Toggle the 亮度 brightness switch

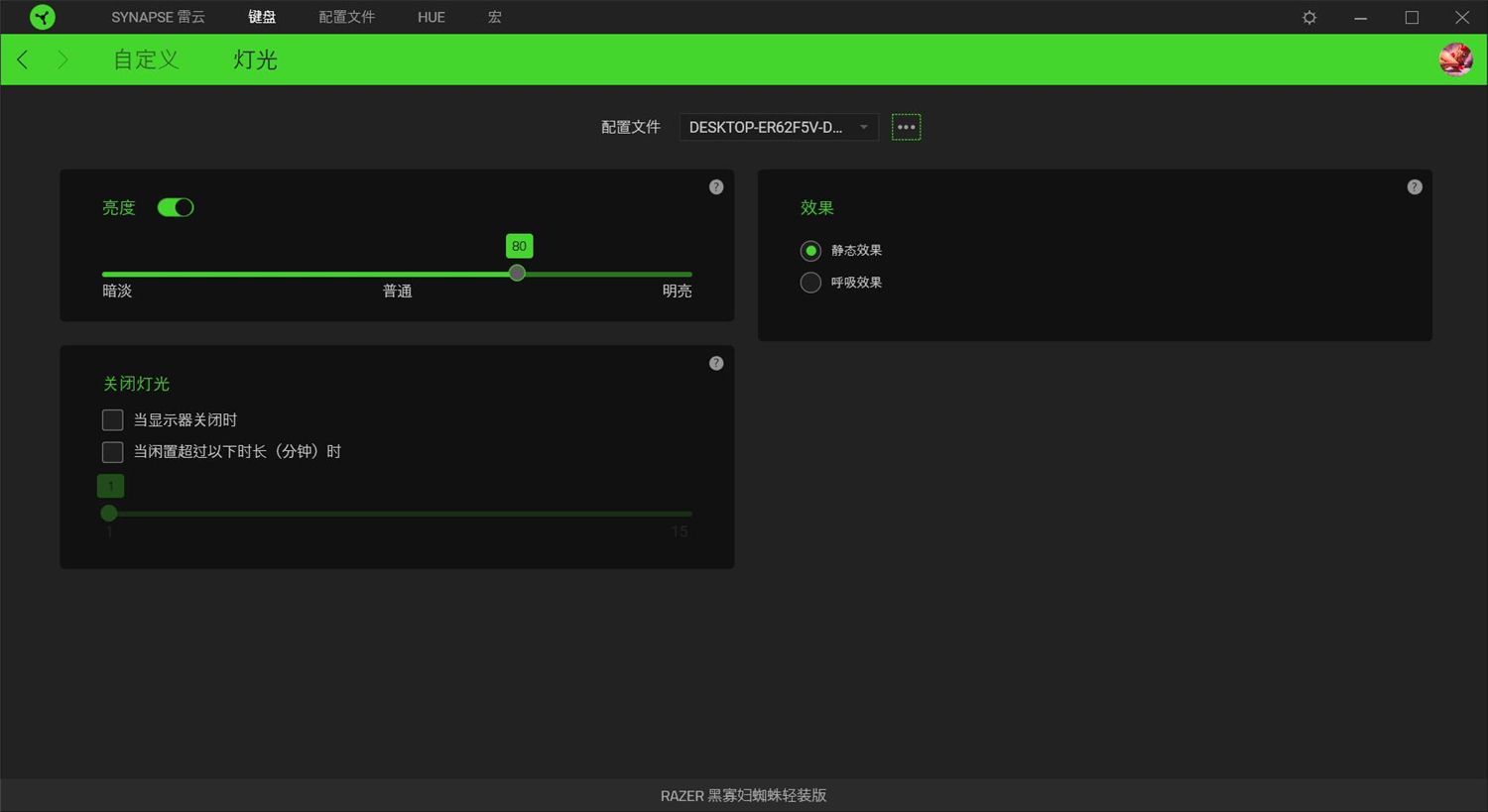point(176,207)
